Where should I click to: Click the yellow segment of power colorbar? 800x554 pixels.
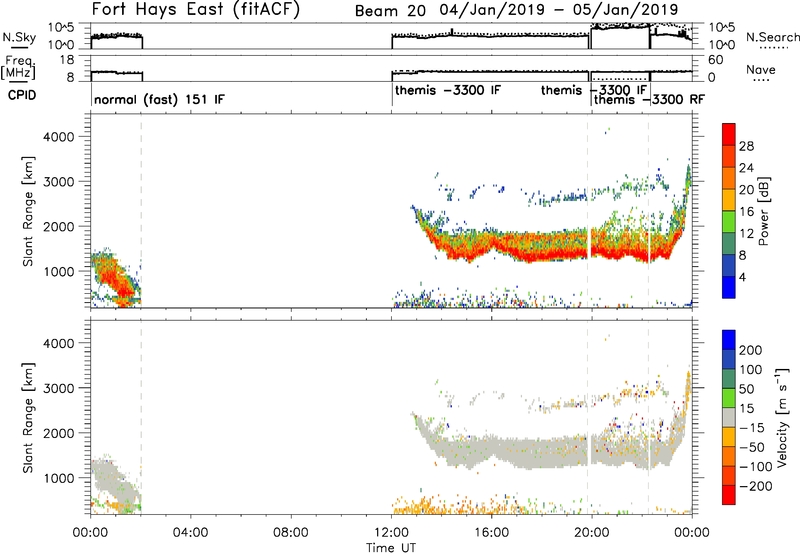729,199
